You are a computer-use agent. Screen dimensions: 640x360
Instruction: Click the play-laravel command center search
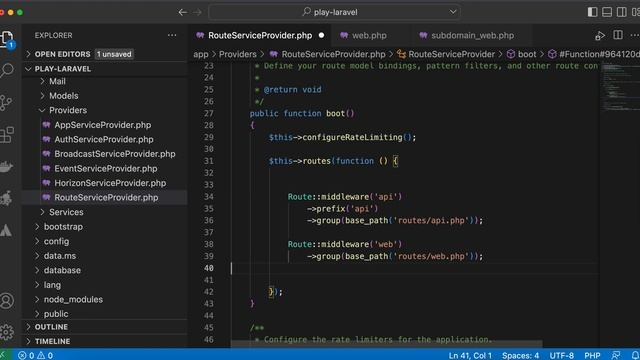(x=335, y=12)
